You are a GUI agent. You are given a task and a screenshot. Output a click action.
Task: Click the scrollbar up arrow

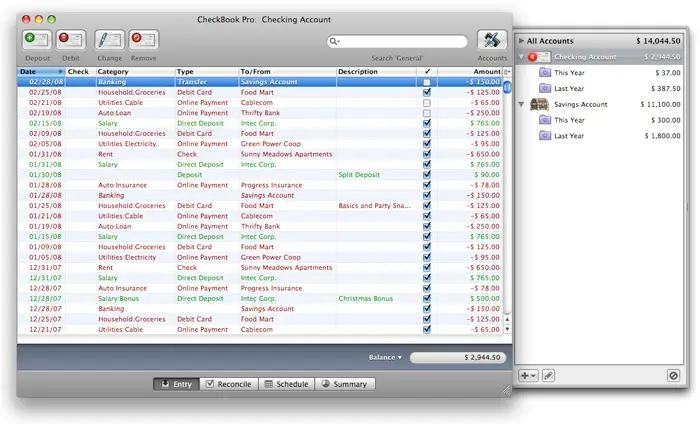point(507,319)
